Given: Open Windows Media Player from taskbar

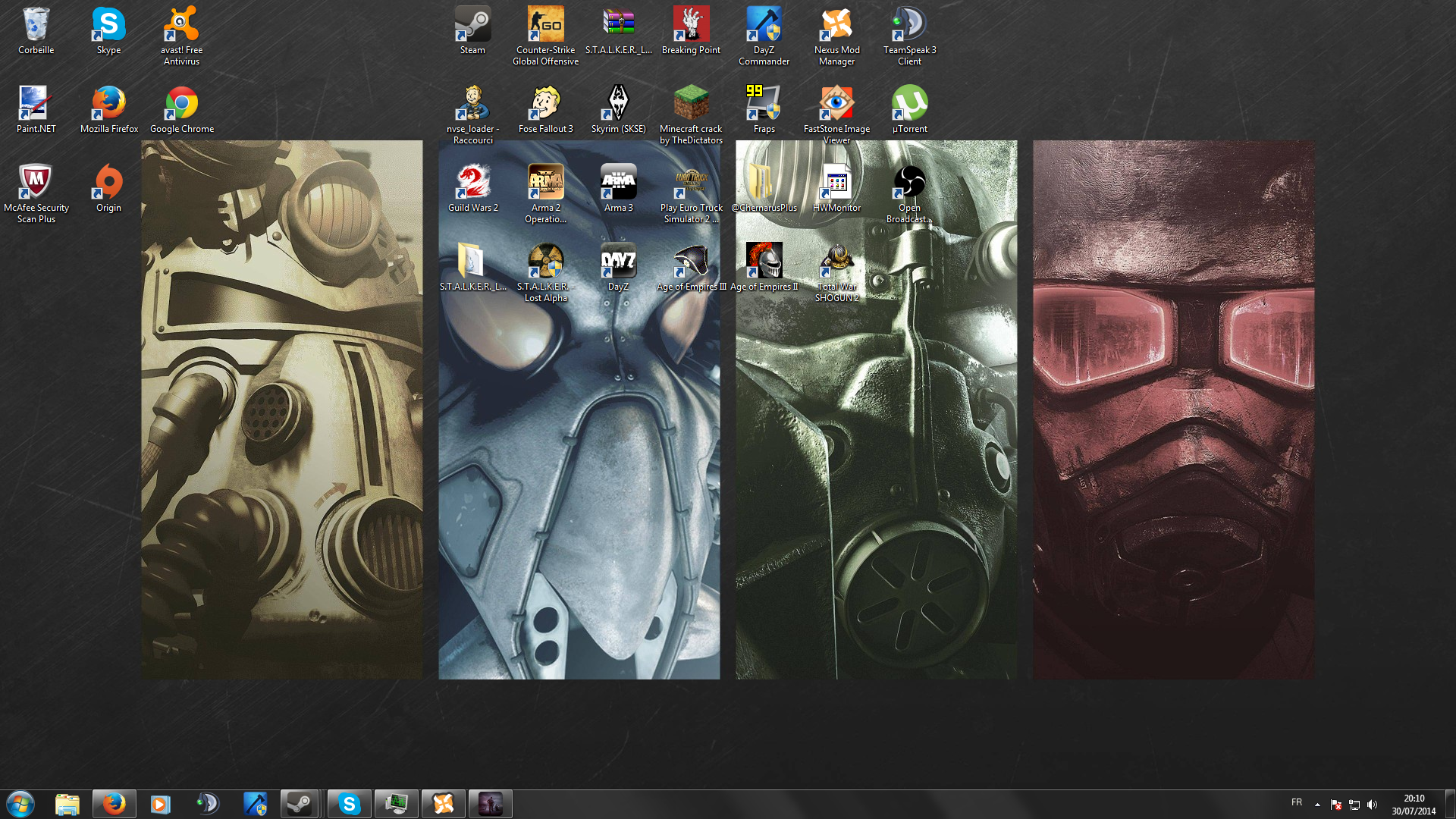Looking at the screenshot, I should tap(161, 804).
